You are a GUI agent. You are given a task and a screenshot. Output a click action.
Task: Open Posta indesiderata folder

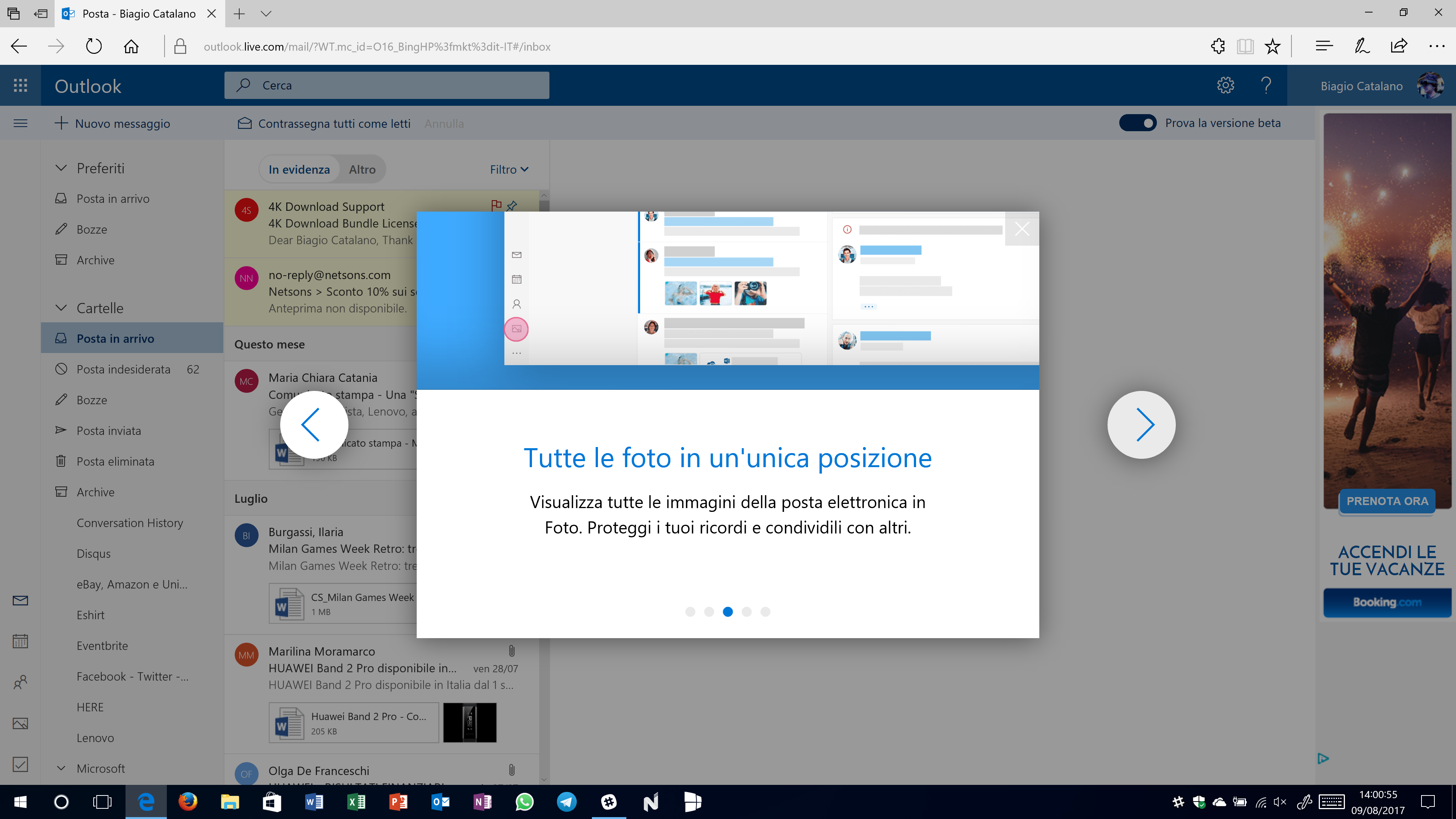132,369
